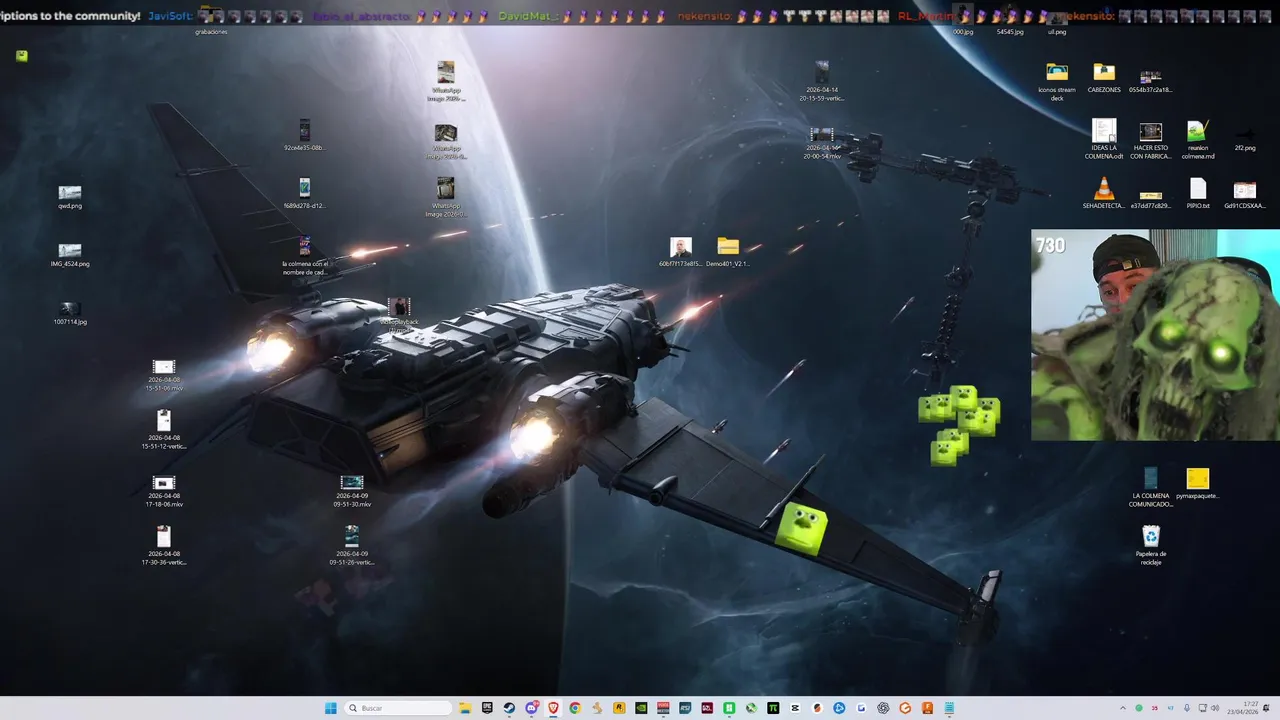Launch Epic Games from the taskbar
Screen dimensions: 1280x720
(487, 708)
